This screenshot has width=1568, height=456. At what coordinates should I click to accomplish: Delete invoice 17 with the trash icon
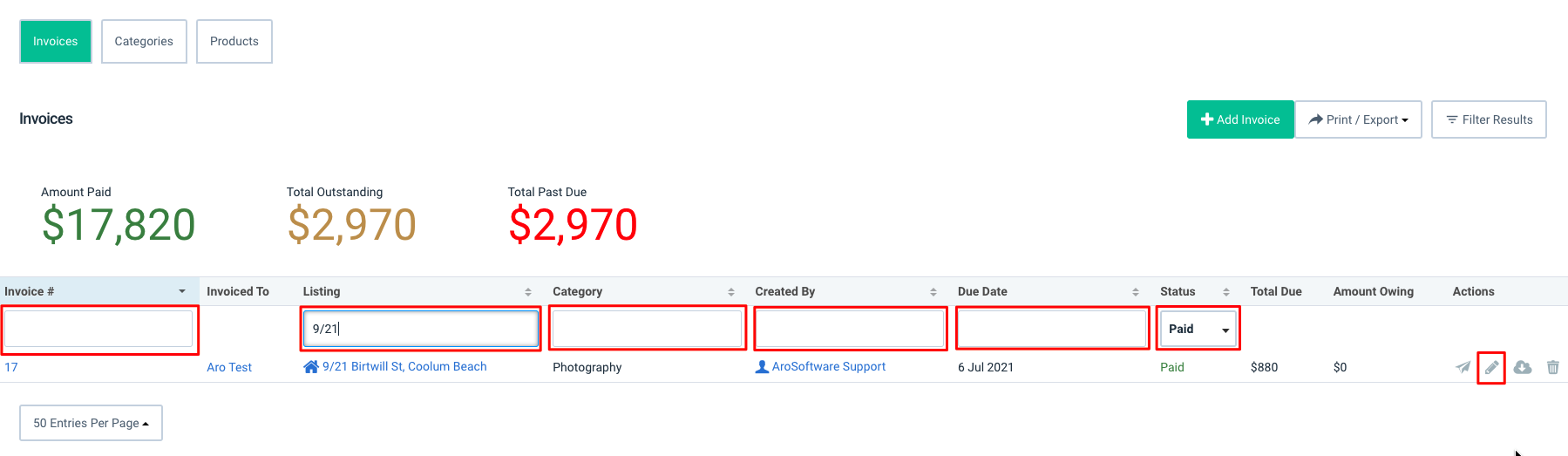click(x=1553, y=367)
